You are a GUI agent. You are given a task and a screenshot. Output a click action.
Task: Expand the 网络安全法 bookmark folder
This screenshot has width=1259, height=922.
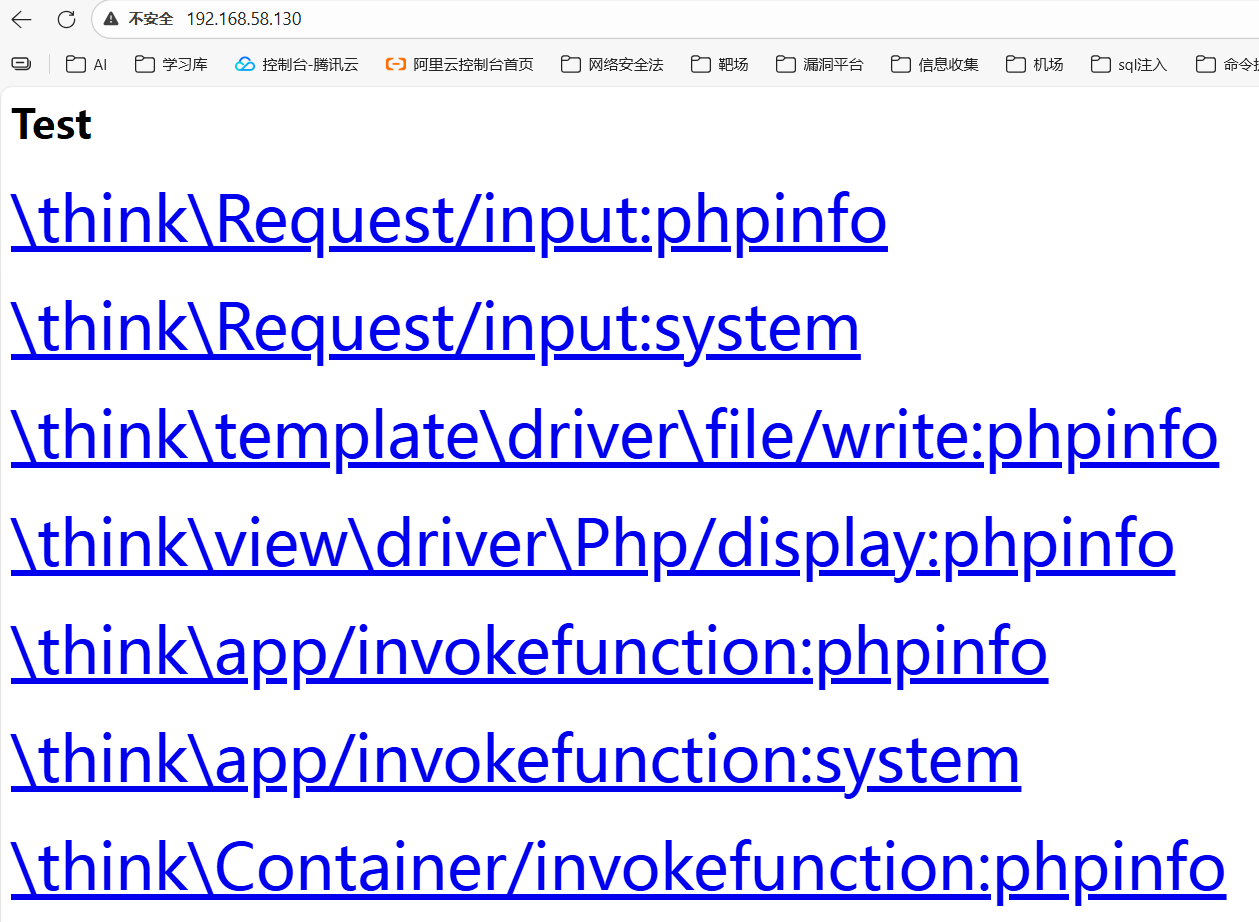(x=612, y=64)
